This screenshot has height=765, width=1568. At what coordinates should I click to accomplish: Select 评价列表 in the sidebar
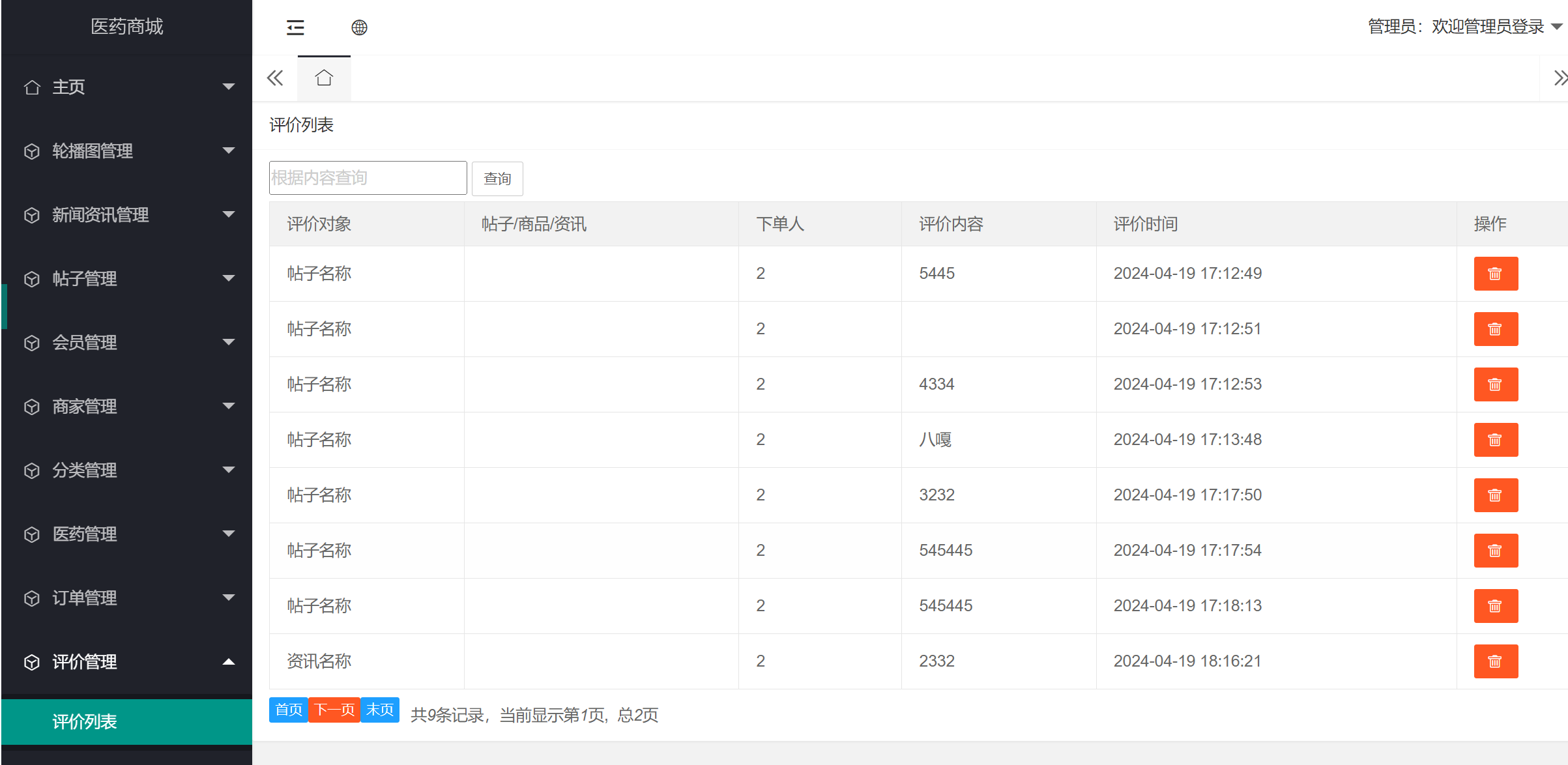click(85, 722)
